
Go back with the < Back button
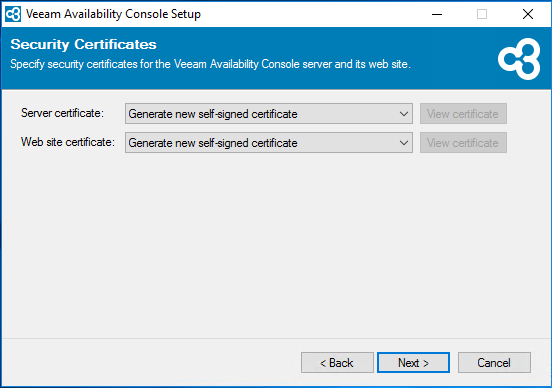coord(337,363)
